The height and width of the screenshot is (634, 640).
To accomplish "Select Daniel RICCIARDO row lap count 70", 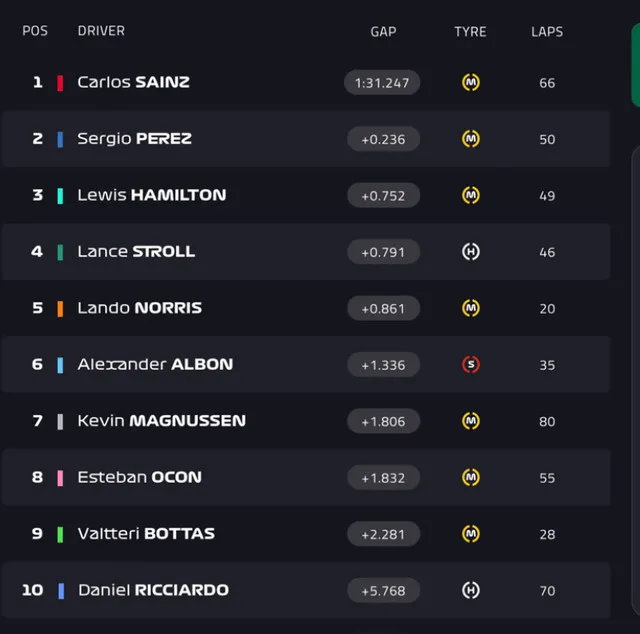I will click(547, 591).
